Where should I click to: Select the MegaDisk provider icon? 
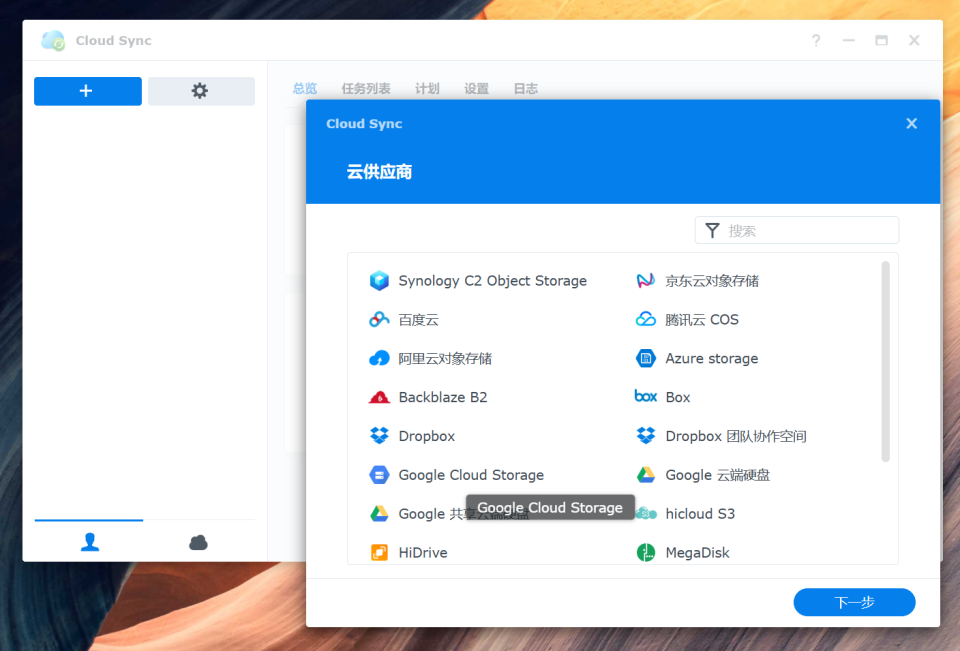click(x=646, y=552)
